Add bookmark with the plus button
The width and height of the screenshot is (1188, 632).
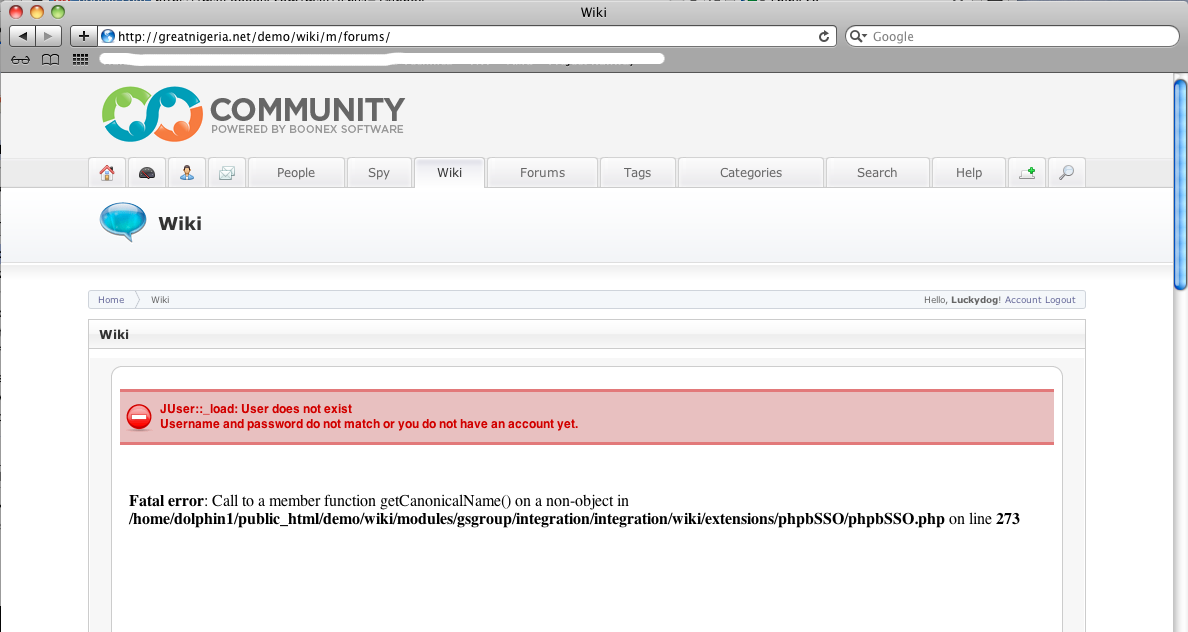(x=83, y=36)
